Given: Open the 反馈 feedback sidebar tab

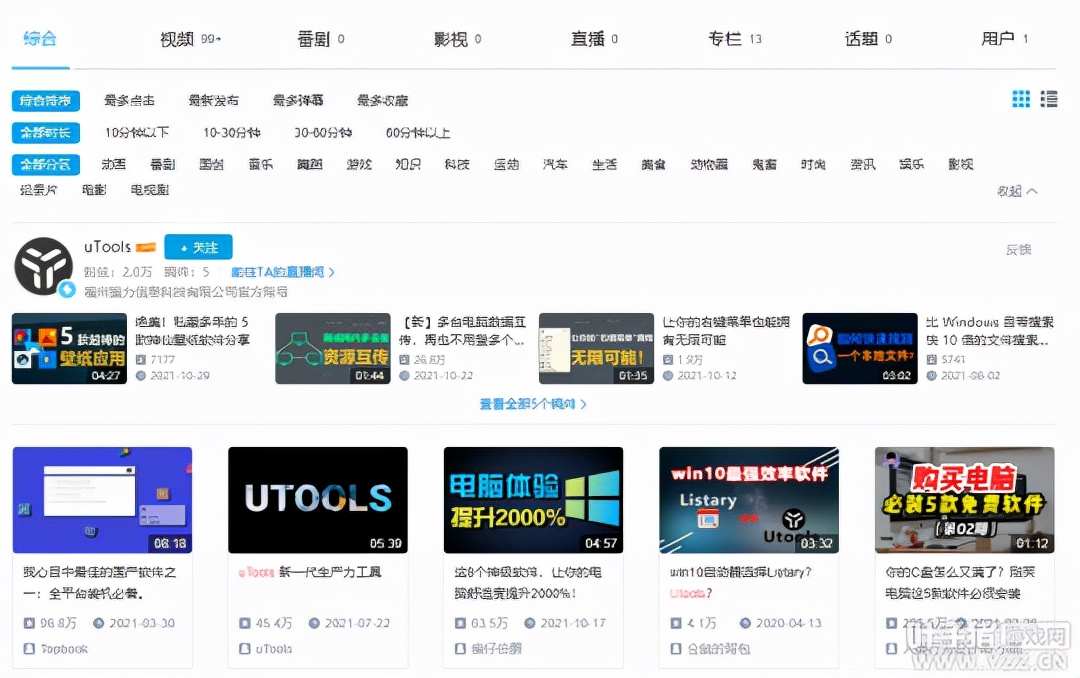Looking at the screenshot, I should point(1018,250).
